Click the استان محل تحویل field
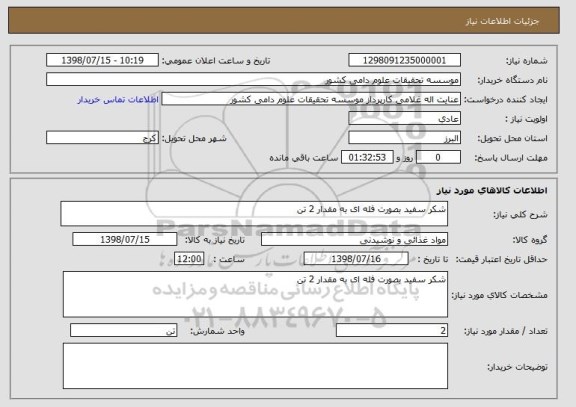This screenshot has width=576, height=407. point(404,138)
